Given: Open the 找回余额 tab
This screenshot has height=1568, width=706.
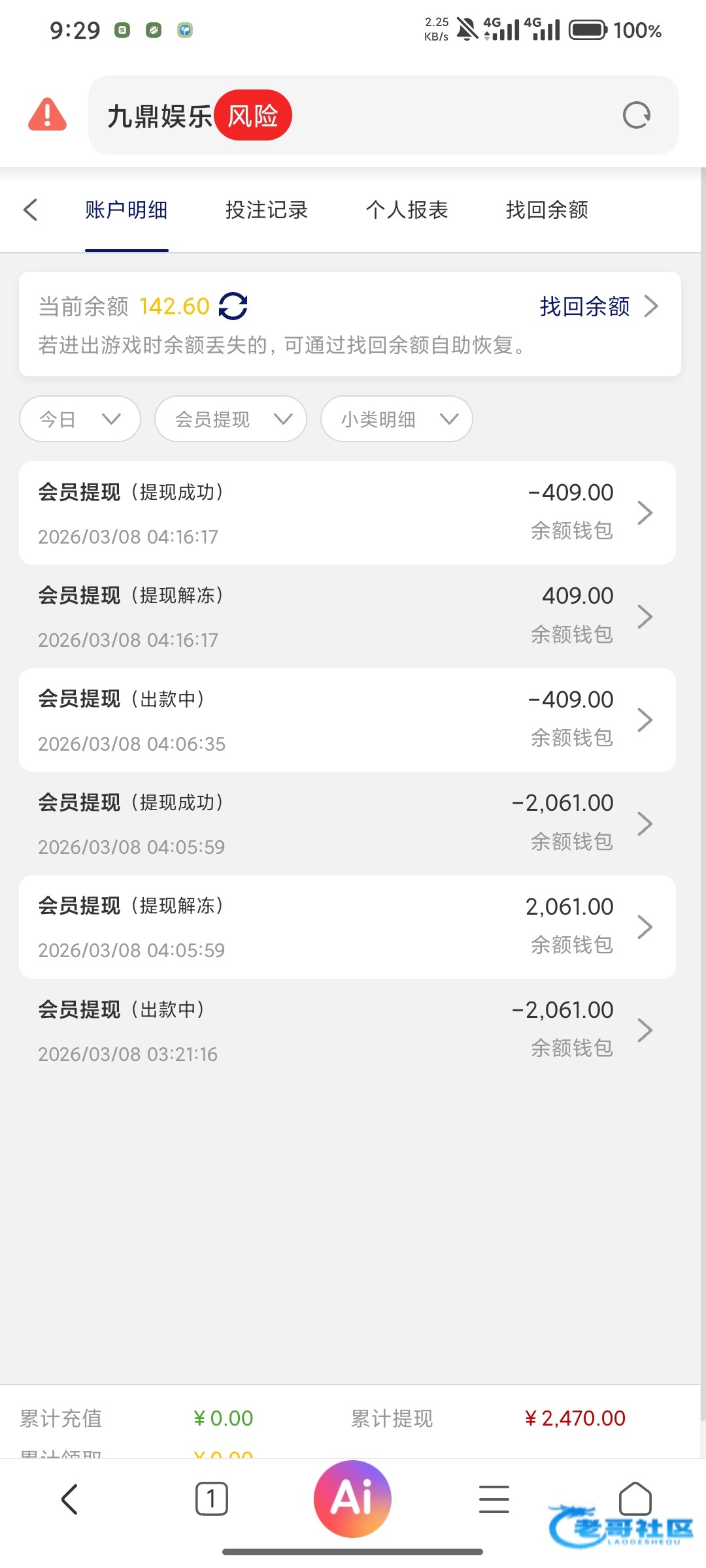Looking at the screenshot, I should [546, 210].
